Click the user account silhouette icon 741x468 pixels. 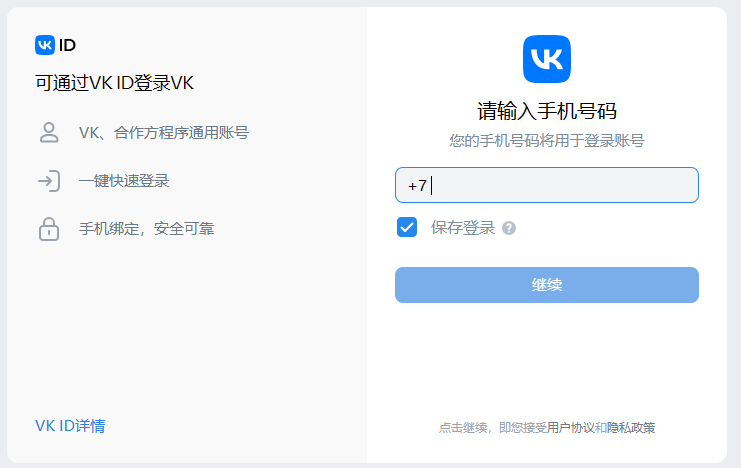(x=48, y=132)
